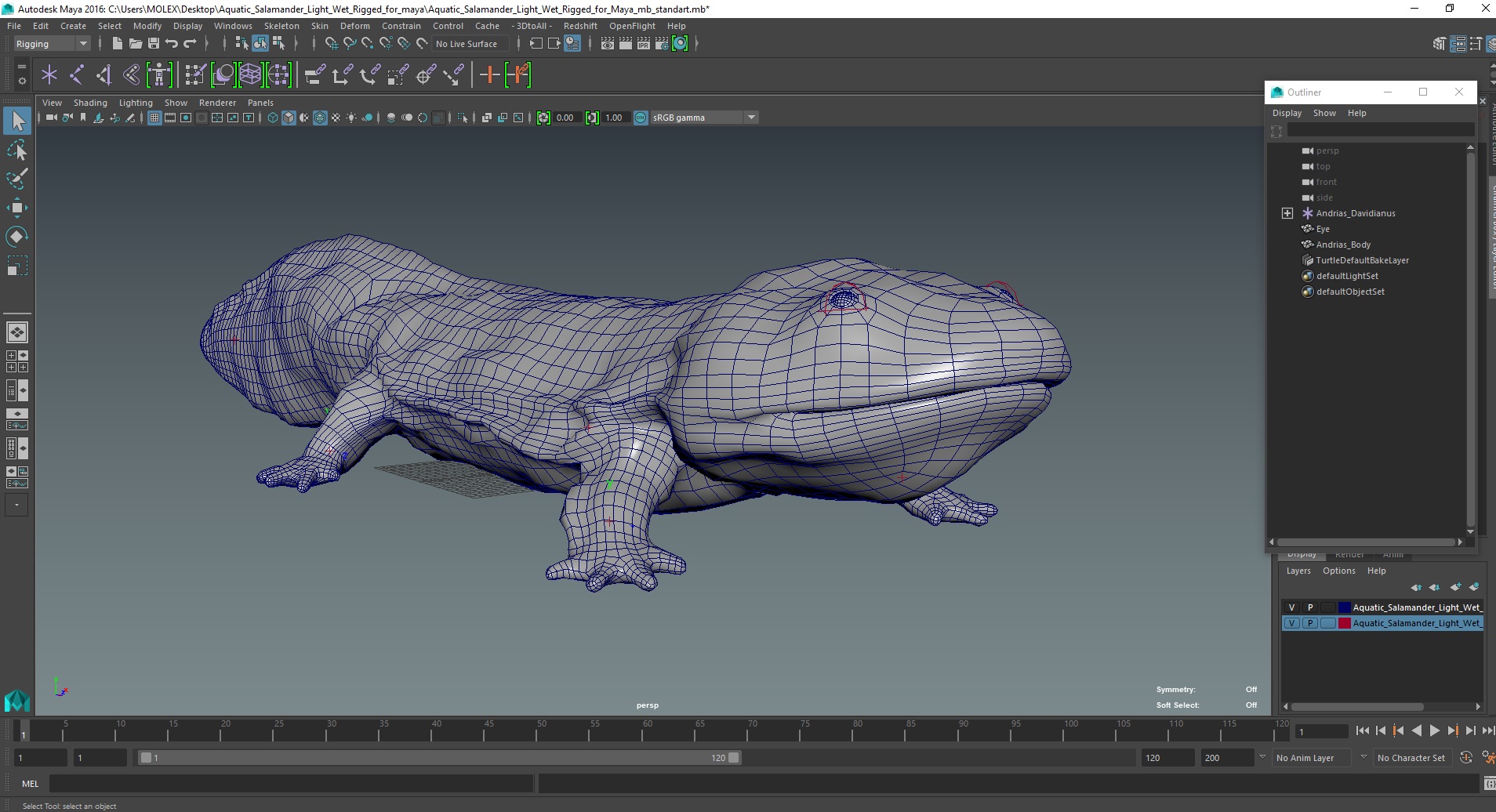Viewport: 1496px width, 812px height.
Task: Toggle visibility V of the blue layer
Action: click(1291, 607)
